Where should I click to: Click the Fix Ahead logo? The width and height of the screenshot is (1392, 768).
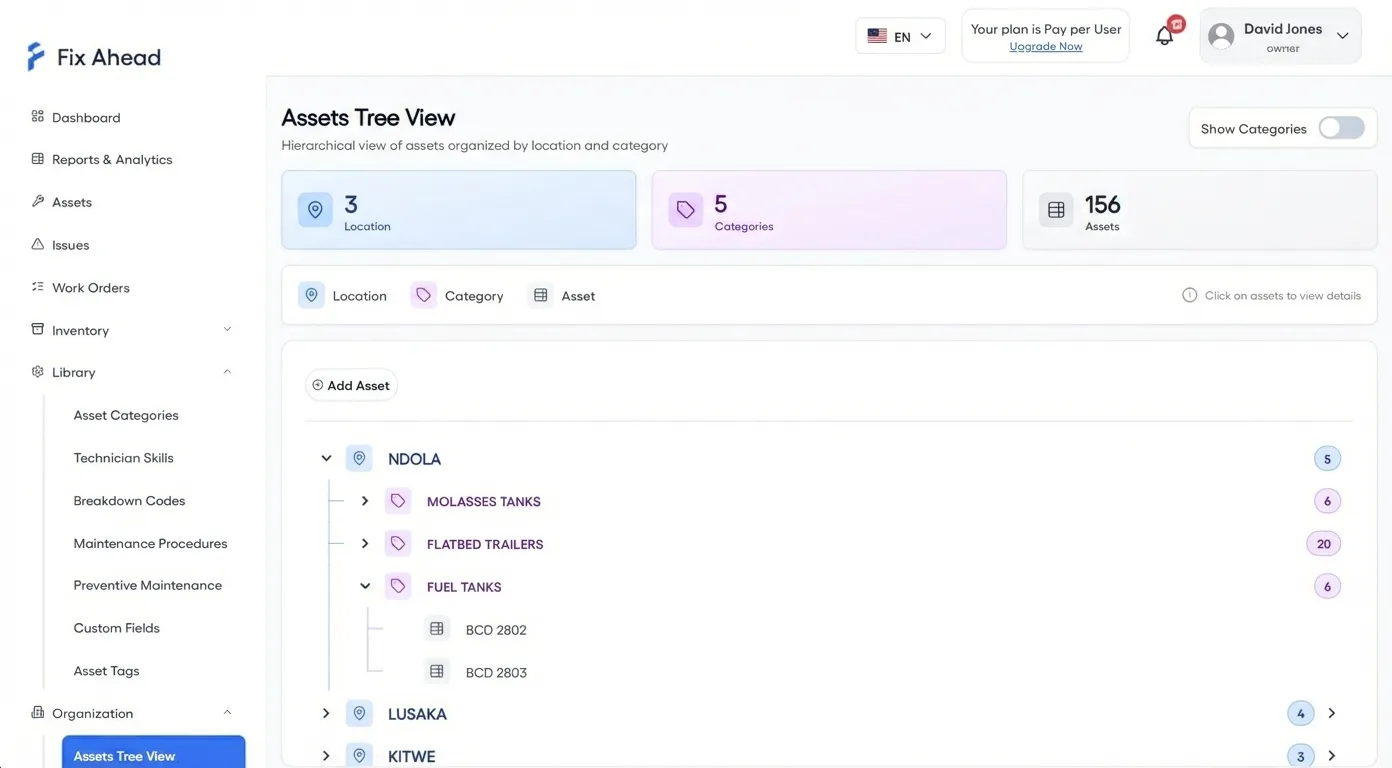(94, 57)
